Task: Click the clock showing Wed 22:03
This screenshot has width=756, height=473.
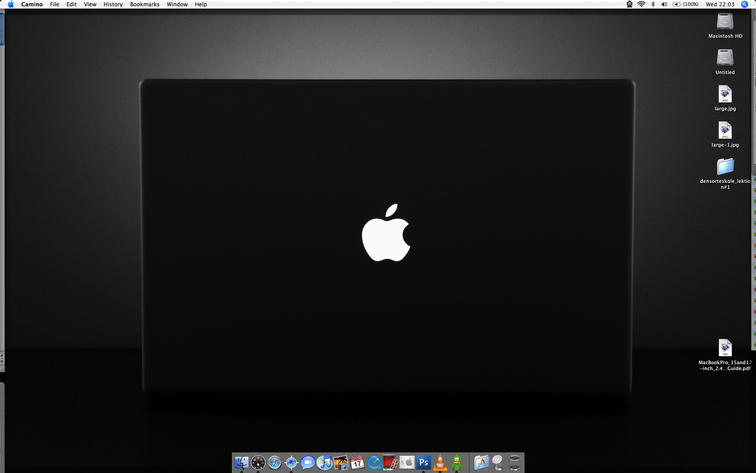Action: [720, 4]
